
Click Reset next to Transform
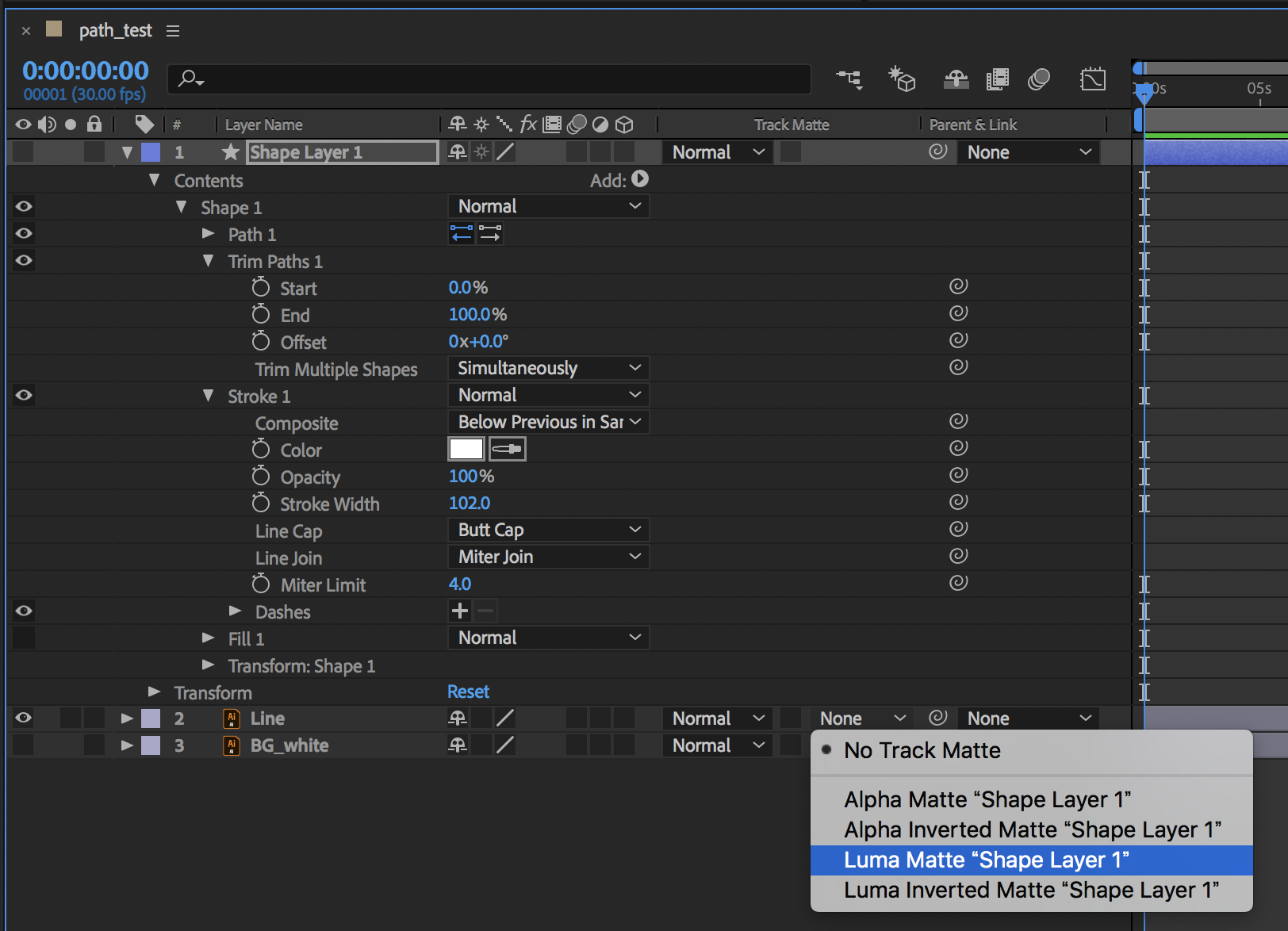[468, 692]
